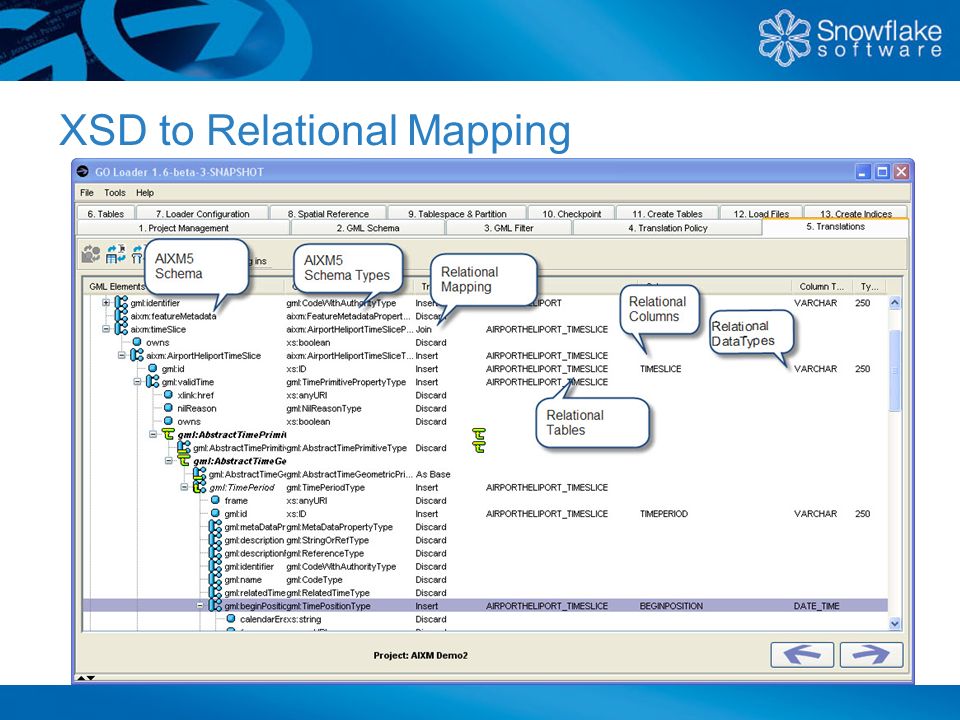Open the File menu
The height and width of the screenshot is (720, 960).
(x=87, y=192)
